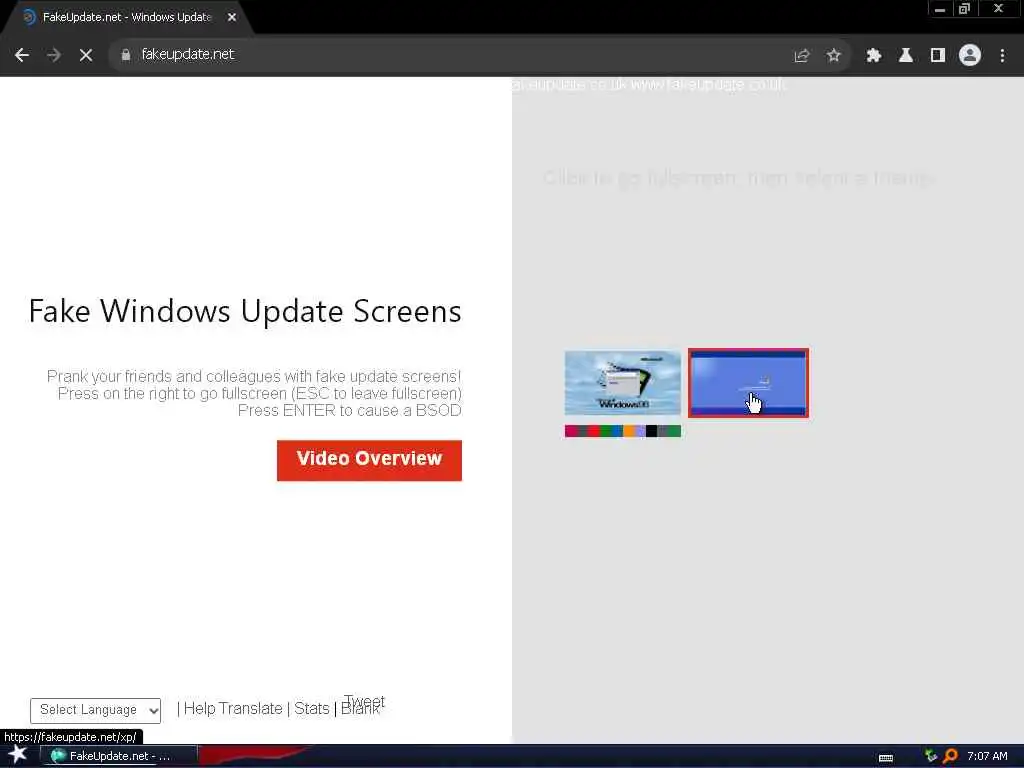1024x768 pixels.
Task: Click the forward navigation arrow
Action: [54, 56]
